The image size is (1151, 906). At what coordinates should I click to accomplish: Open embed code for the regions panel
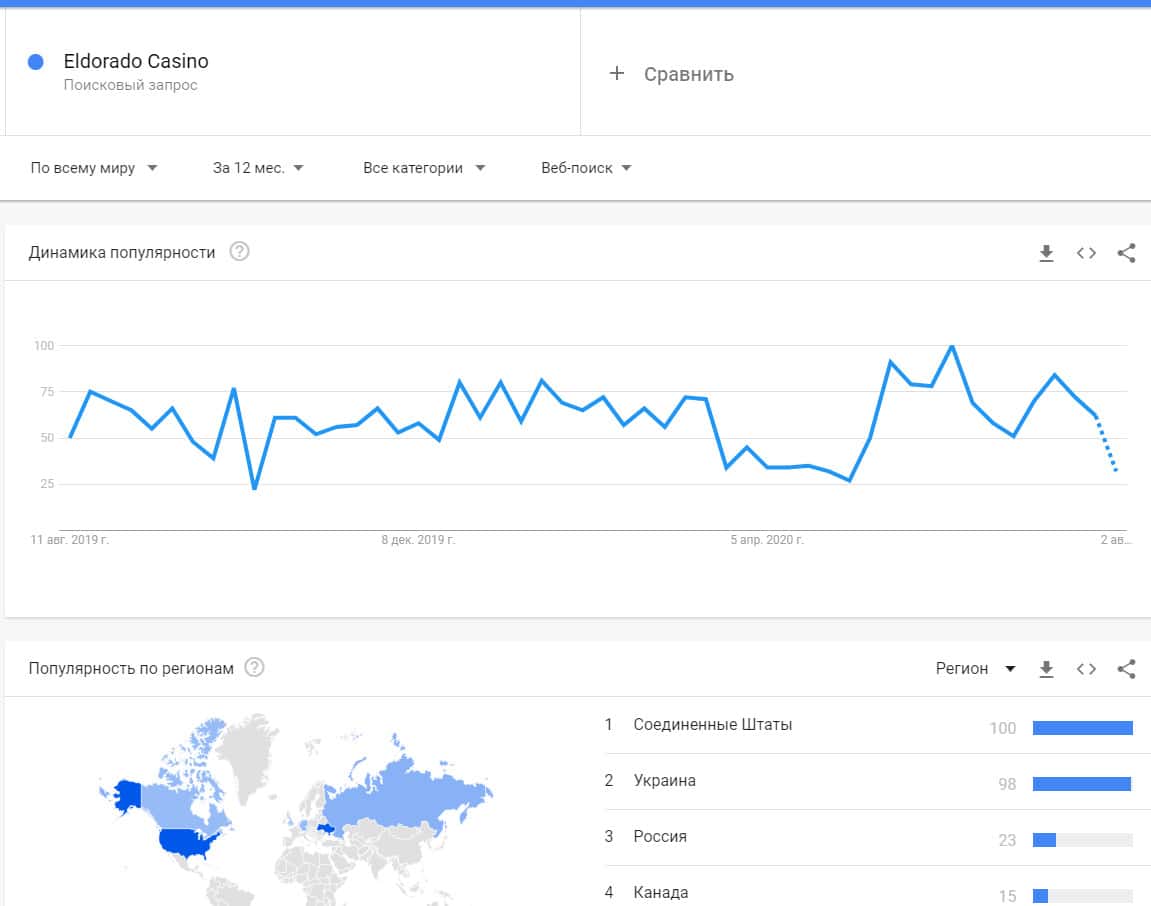pyautogui.click(x=1086, y=669)
